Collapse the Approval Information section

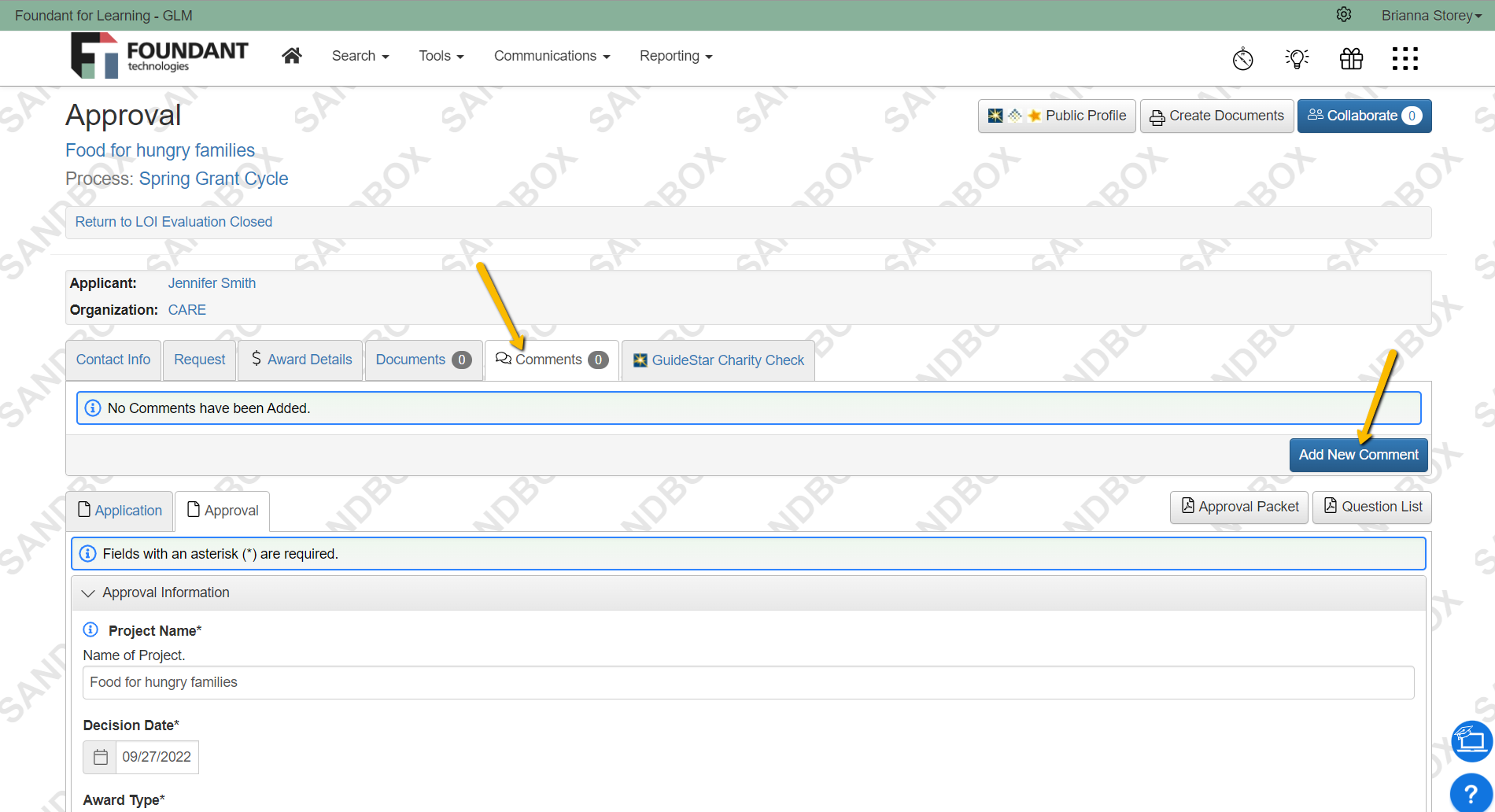(88, 593)
